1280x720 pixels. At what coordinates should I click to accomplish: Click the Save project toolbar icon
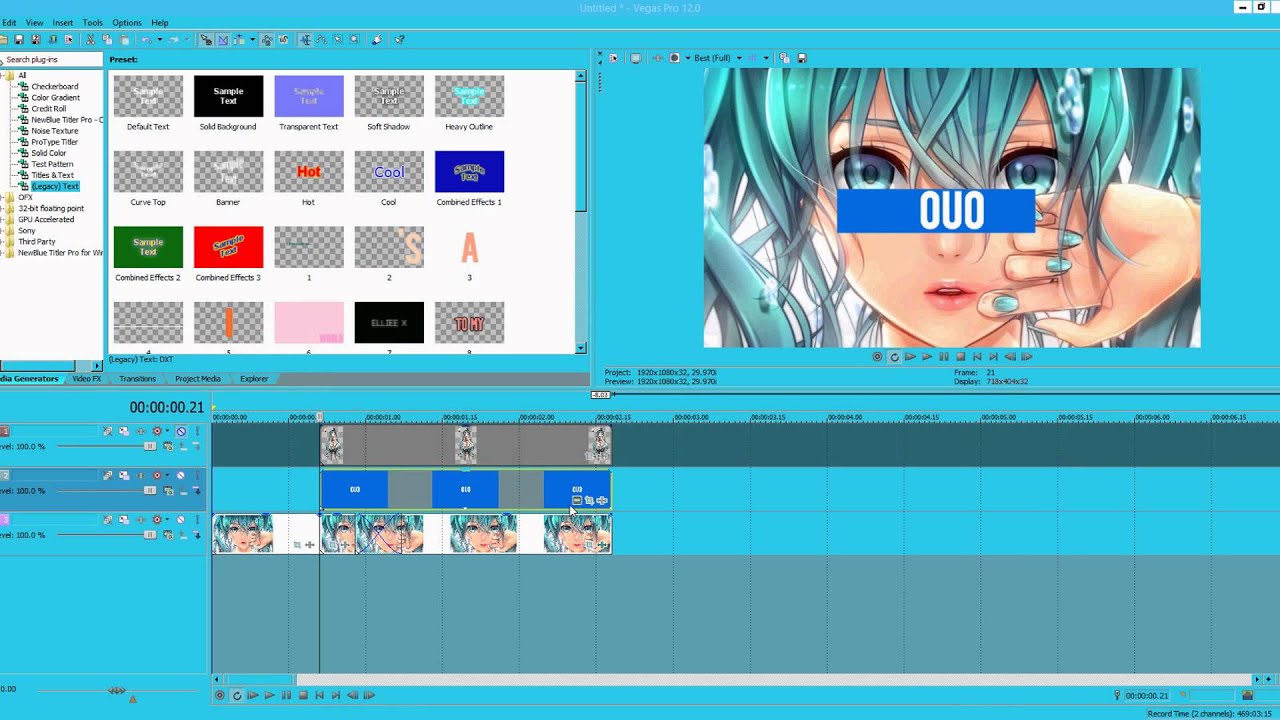(x=19, y=40)
